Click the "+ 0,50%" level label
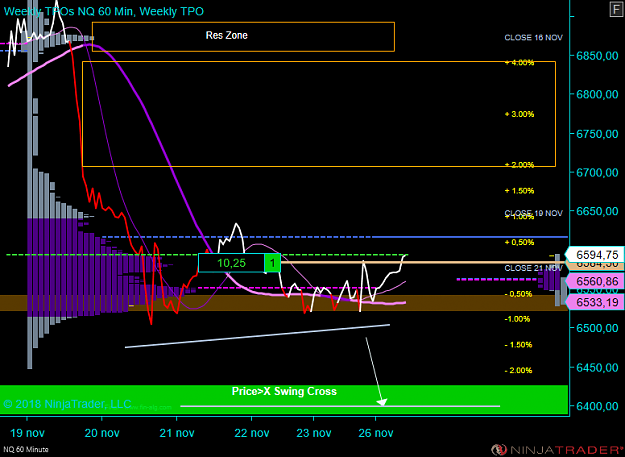 tap(519, 242)
